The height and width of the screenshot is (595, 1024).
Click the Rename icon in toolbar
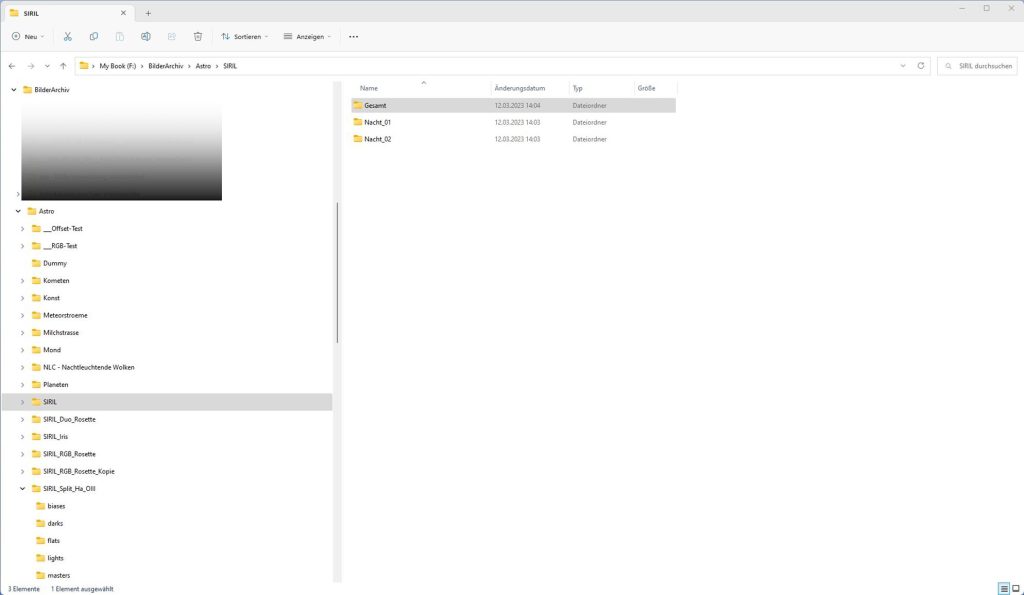(x=146, y=36)
